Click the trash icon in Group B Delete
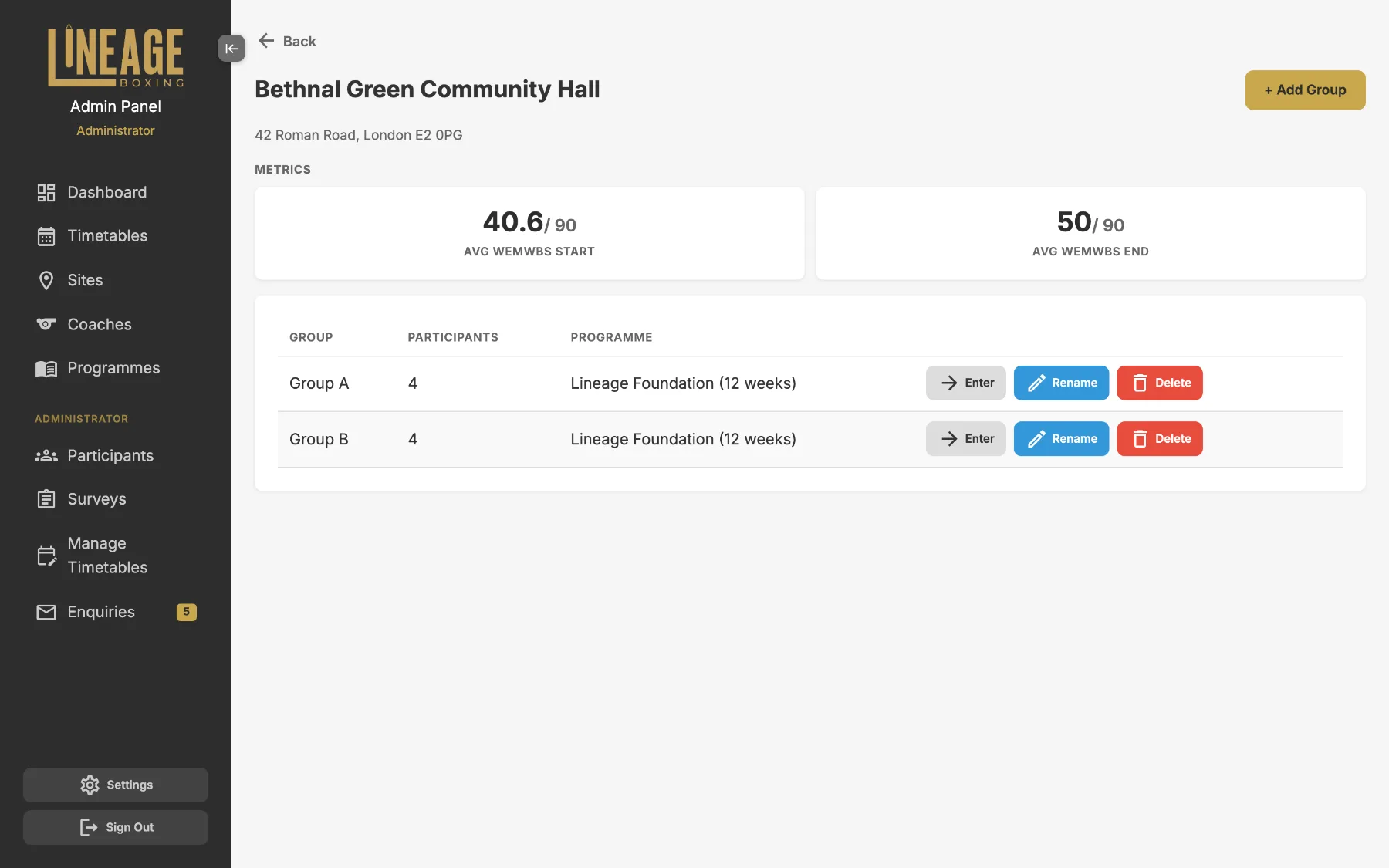1389x868 pixels. pyautogui.click(x=1140, y=439)
